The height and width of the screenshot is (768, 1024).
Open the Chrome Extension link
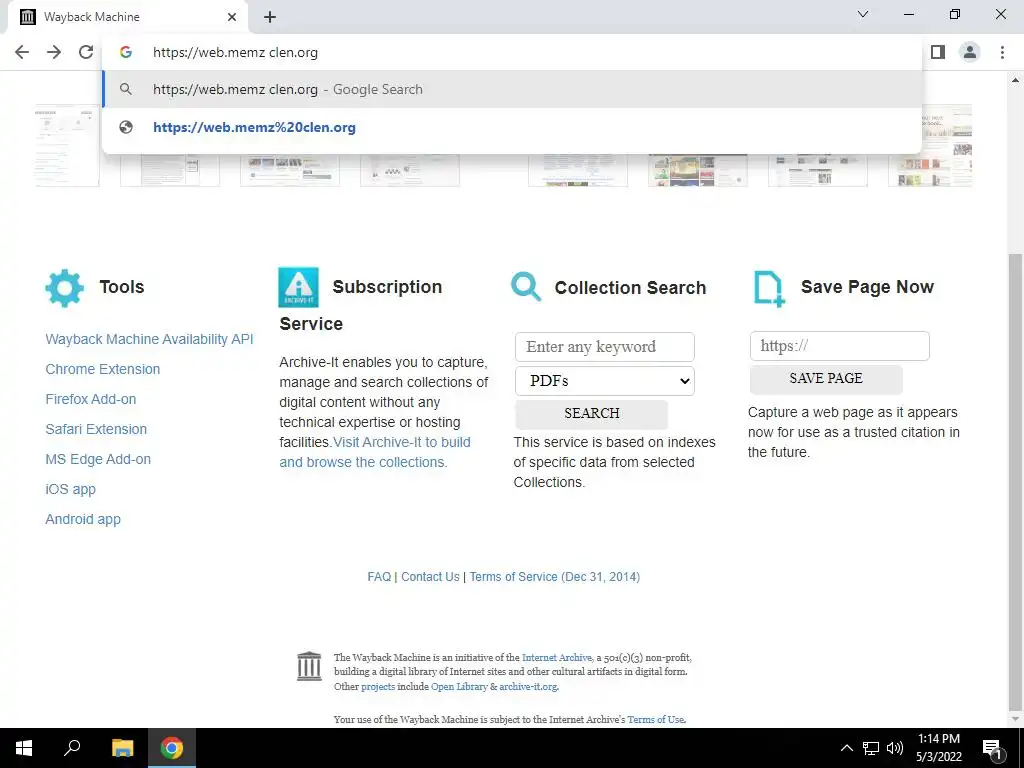[103, 369]
